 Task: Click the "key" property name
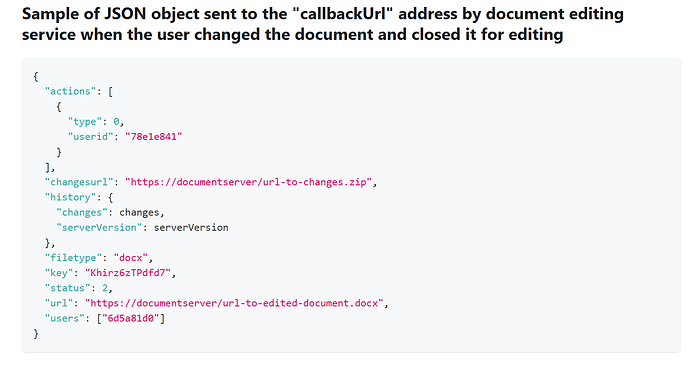tap(59, 273)
